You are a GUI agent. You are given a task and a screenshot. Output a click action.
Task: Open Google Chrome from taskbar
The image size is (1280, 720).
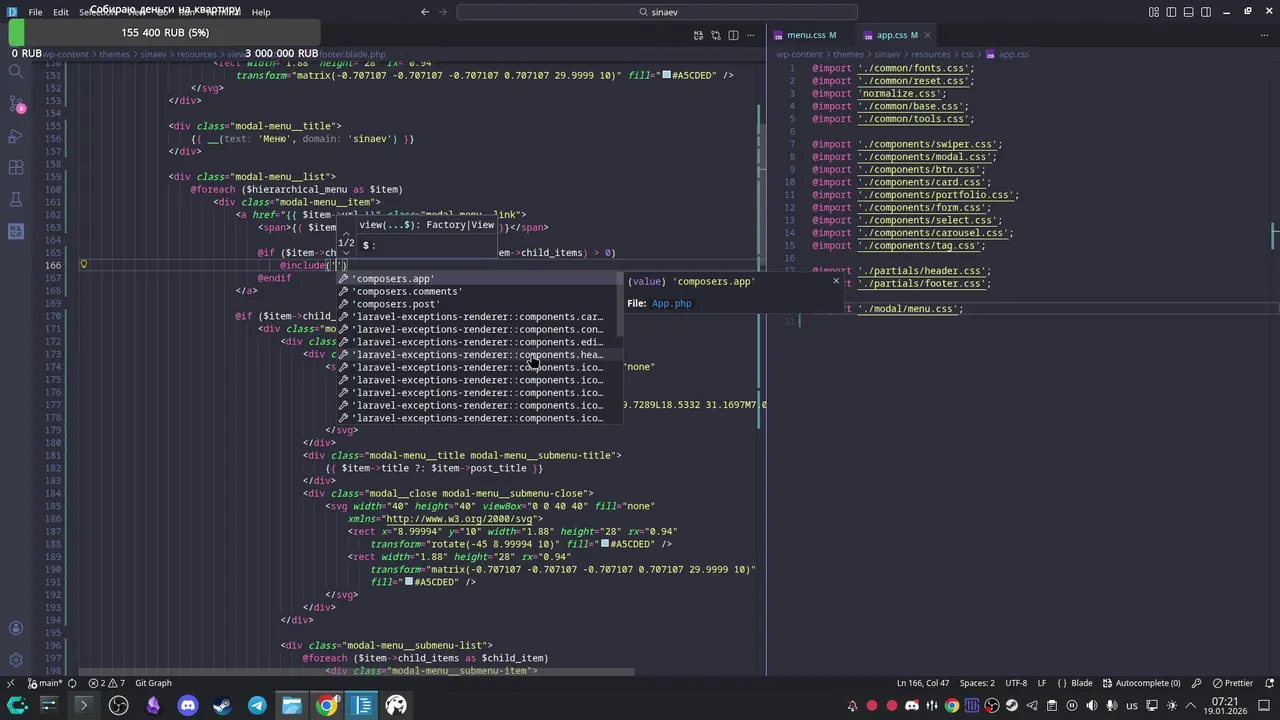327,705
